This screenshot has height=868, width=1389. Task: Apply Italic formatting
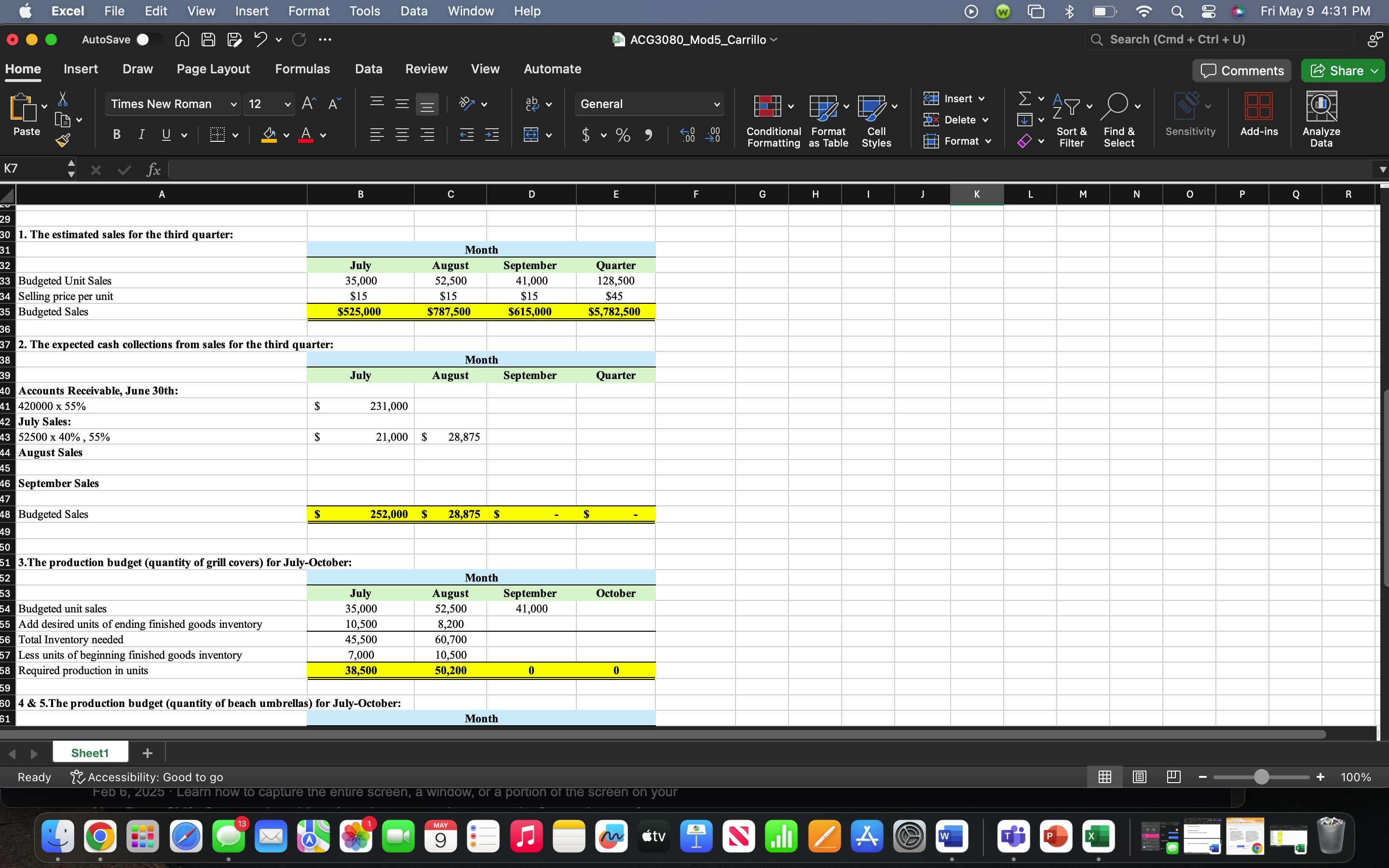point(141,135)
